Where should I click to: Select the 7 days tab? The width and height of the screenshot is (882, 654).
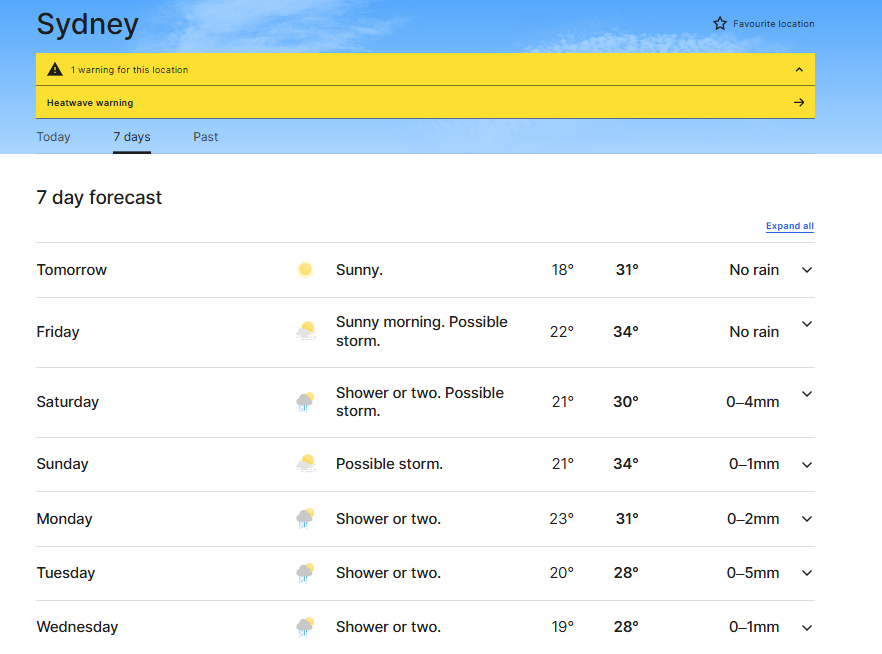pos(132,137)
